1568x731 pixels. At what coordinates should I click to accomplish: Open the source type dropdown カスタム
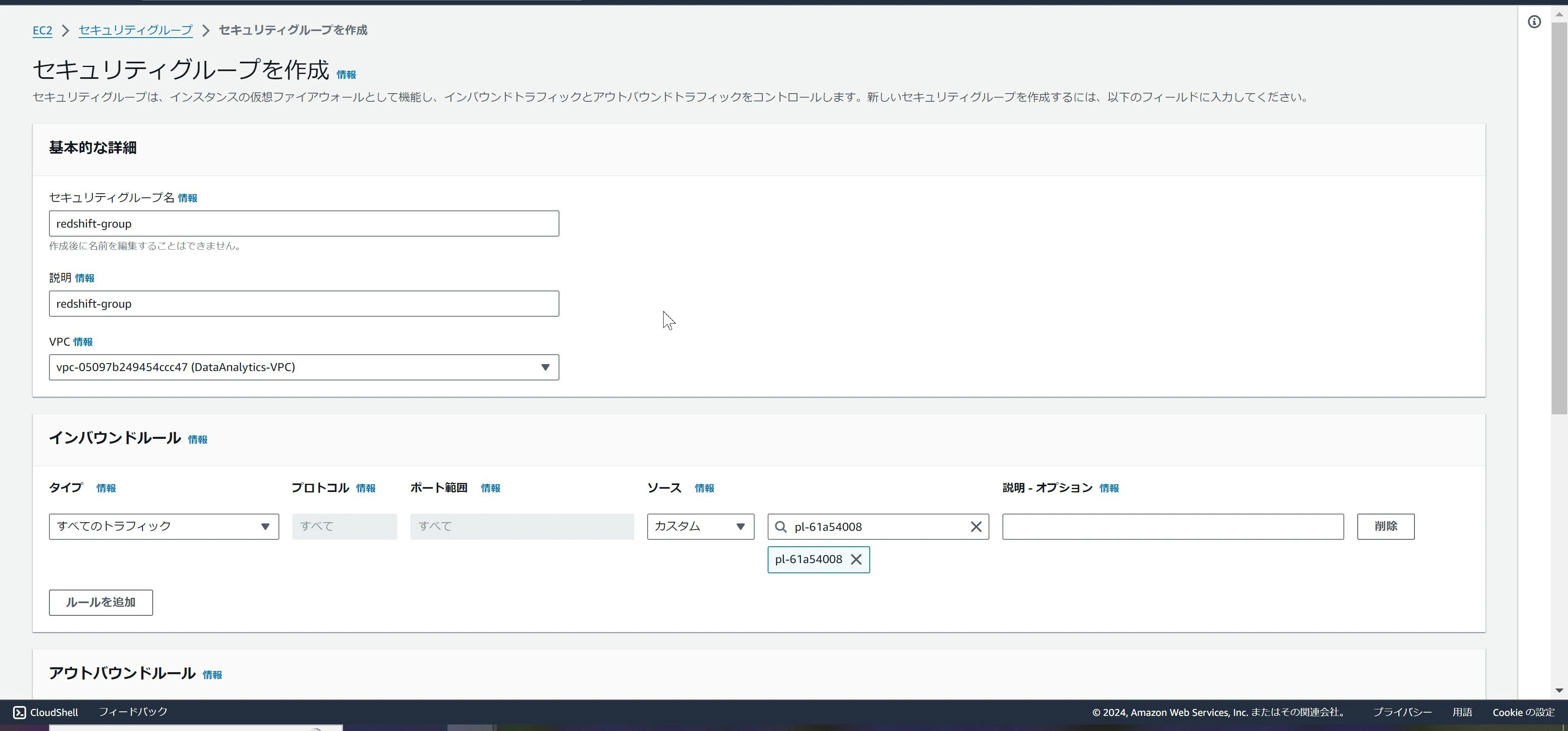pyautogui.click(x=700, y=526)
